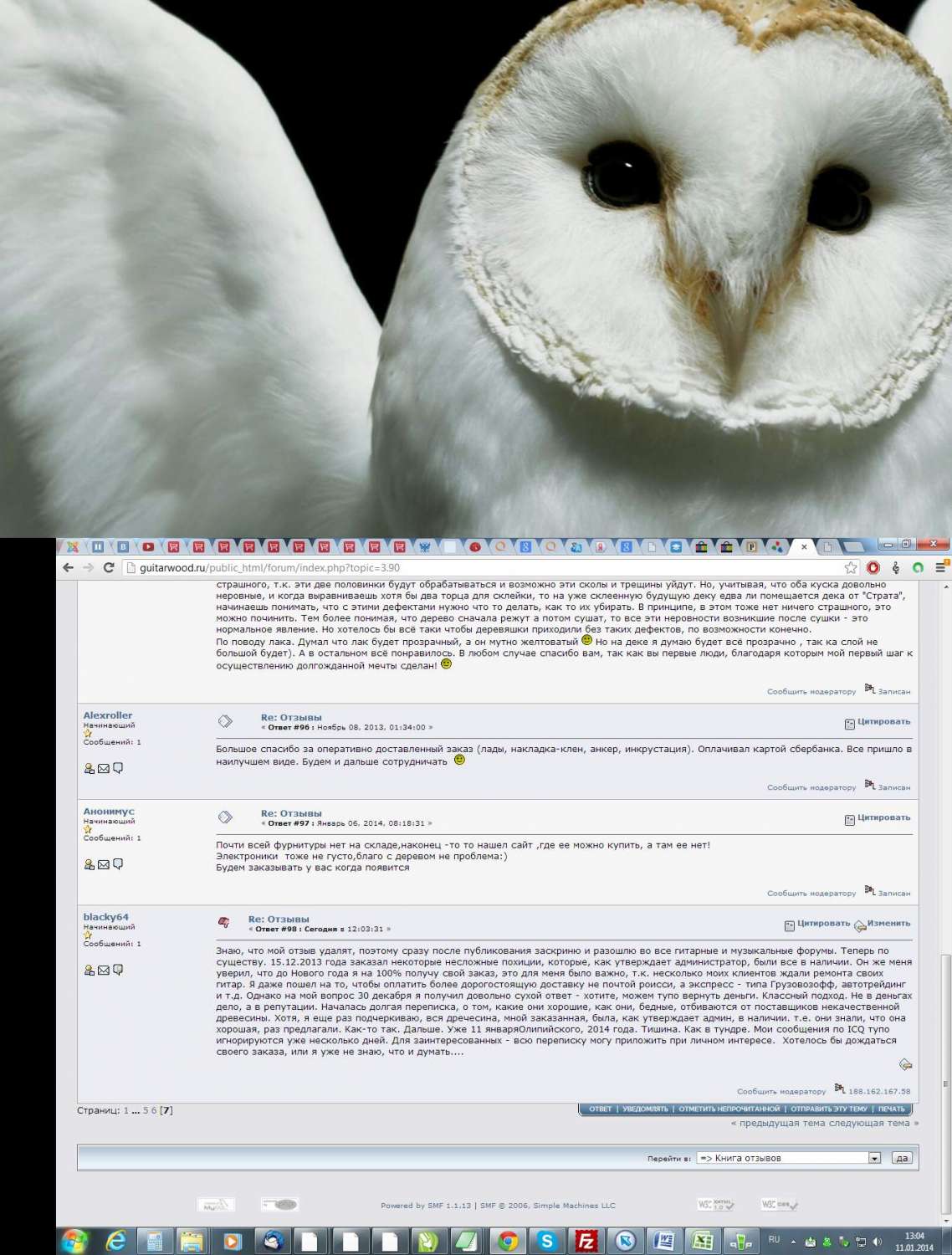Click the 'Re: Отзывы' title of reply #97
This screenshot has width=952, height=1255.
pos(291,813)
